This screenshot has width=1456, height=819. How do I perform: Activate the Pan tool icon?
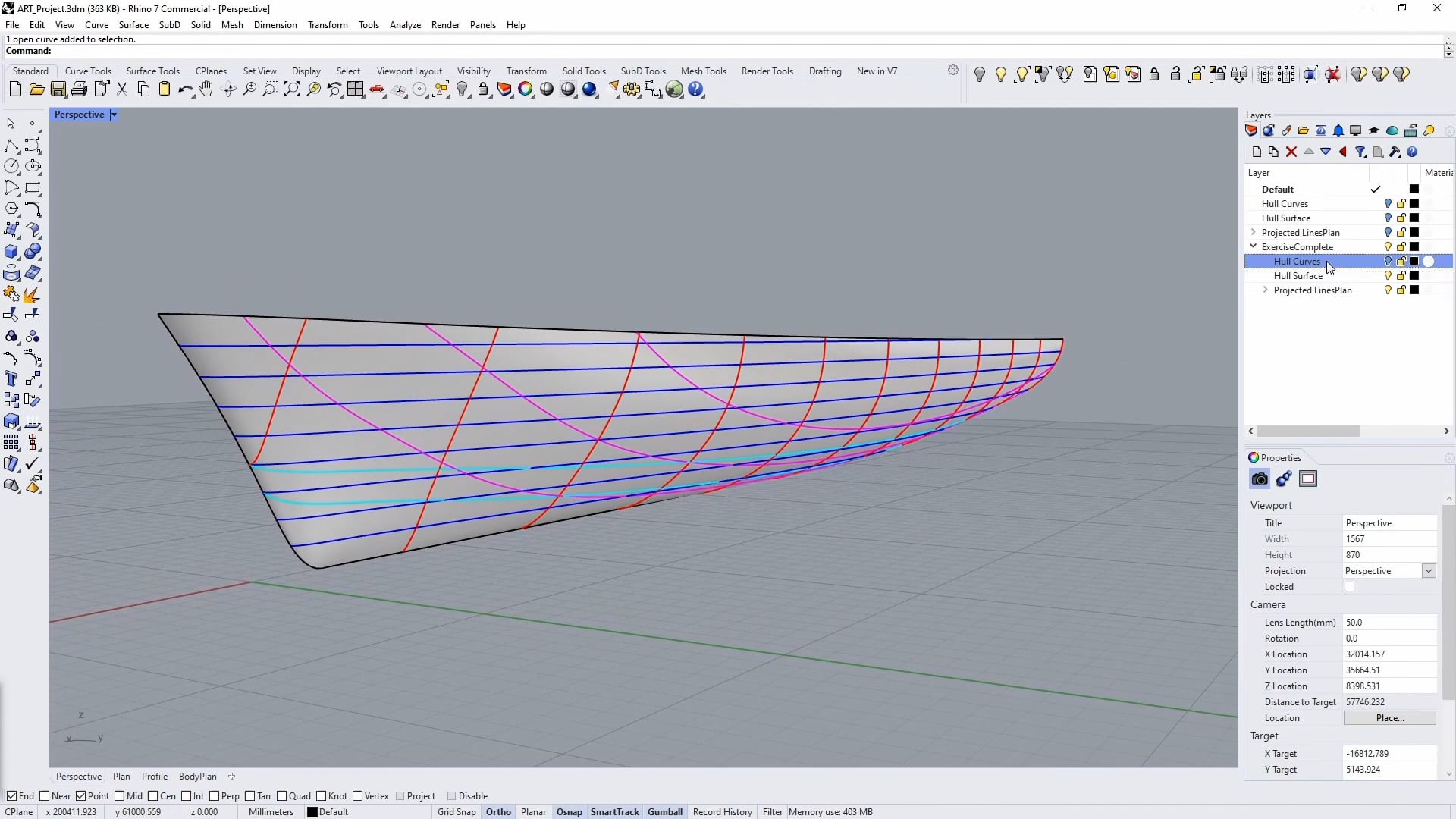pyautogui.click(x=206, y=89)
